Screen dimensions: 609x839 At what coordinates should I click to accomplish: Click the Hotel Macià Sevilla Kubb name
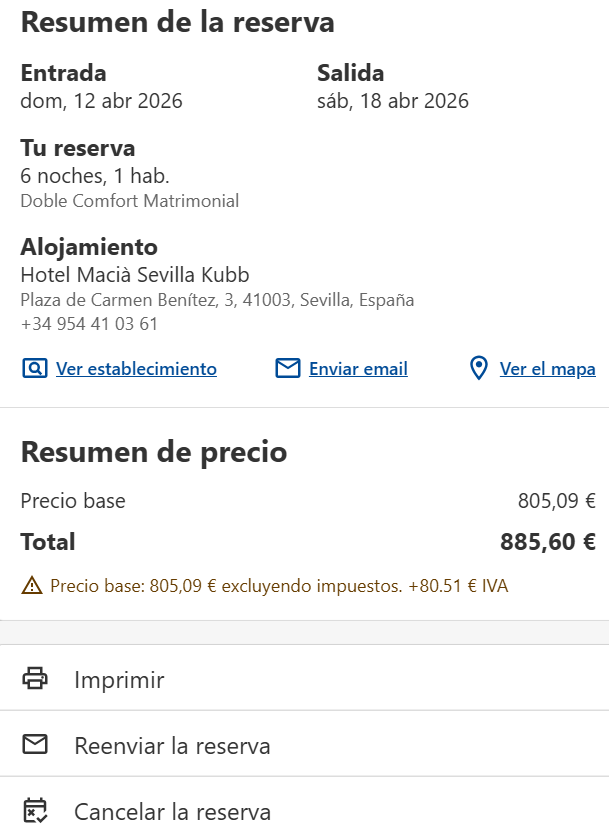coord(135,275)
